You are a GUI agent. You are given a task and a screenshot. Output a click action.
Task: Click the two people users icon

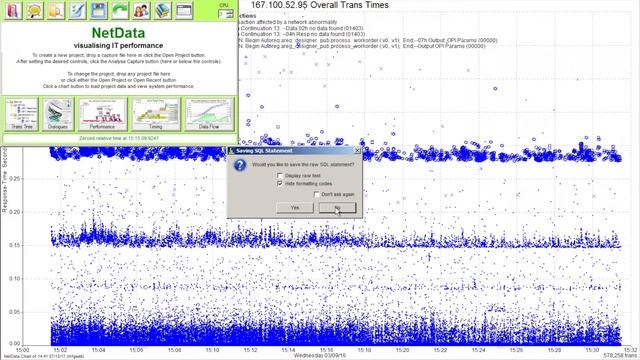click(x=141, y=10)
